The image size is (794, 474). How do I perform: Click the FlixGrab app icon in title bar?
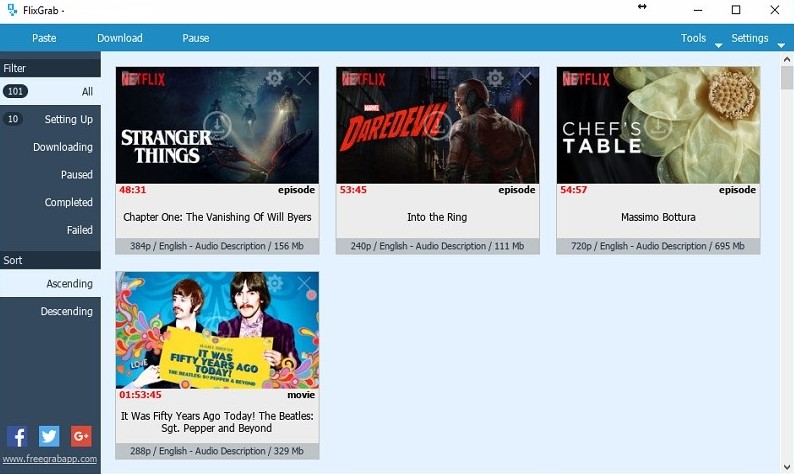coord(12,10)
